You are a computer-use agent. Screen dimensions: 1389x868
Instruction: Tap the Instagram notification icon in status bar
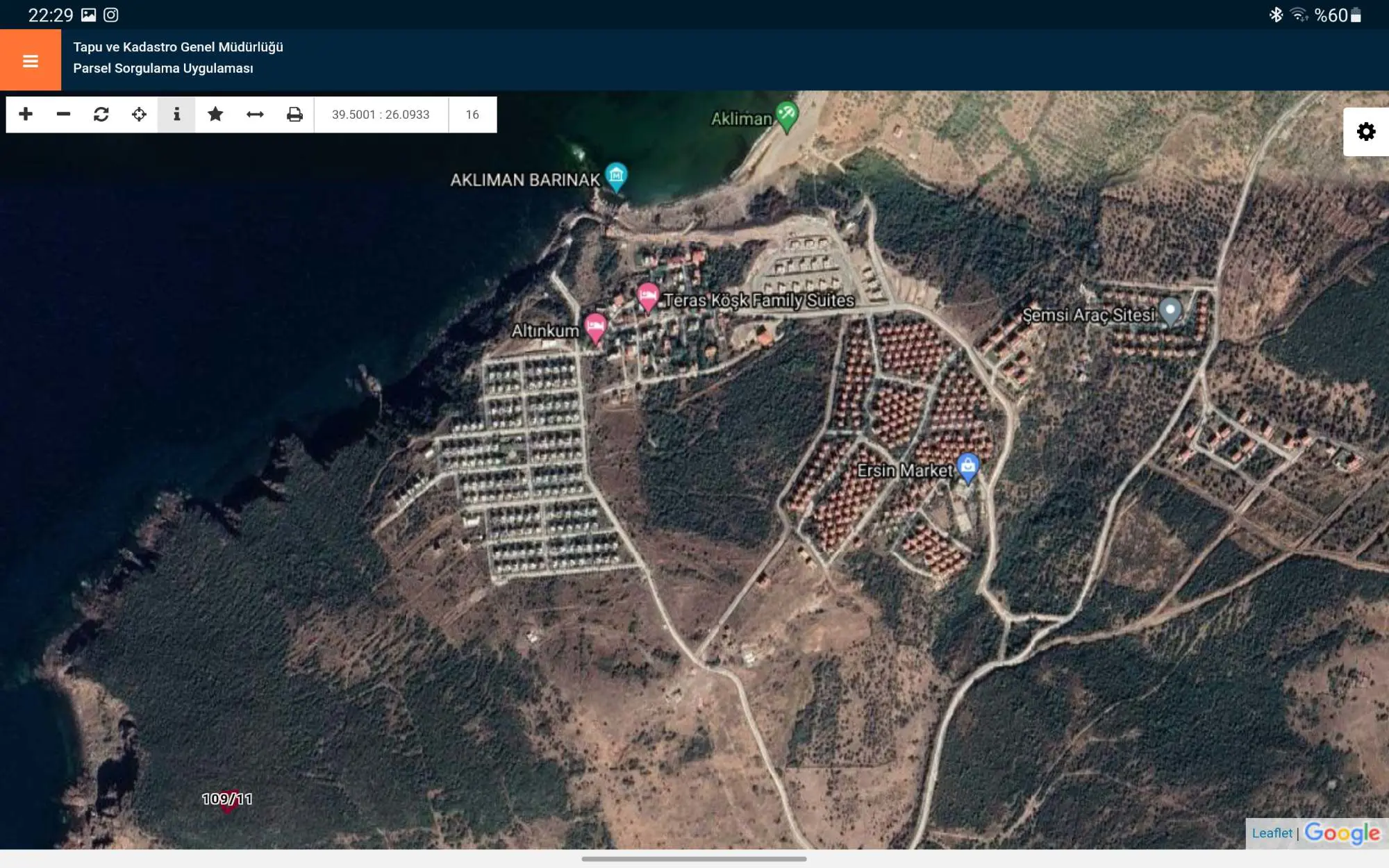point(111,15)
